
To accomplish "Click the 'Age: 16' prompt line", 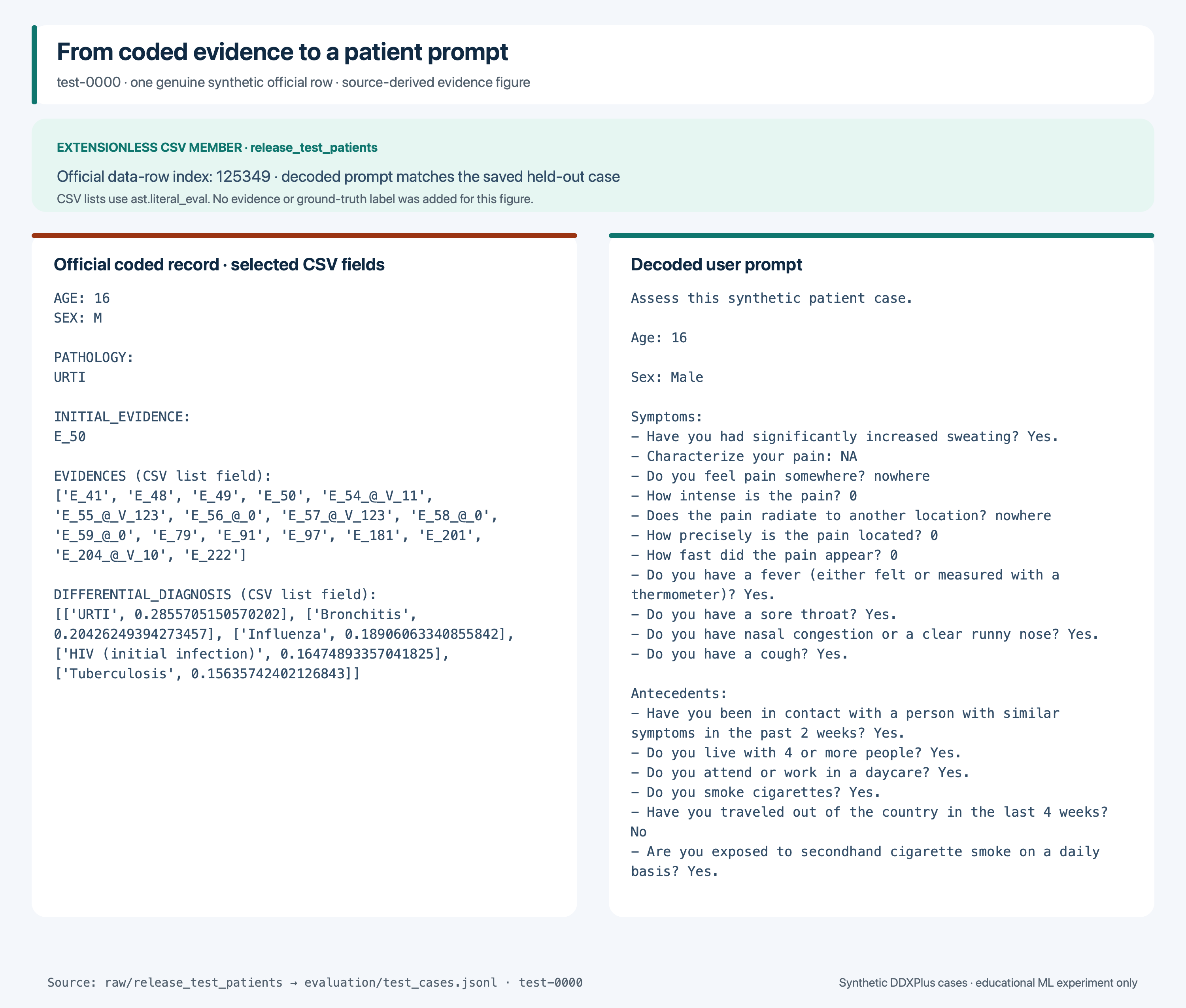I will click(659, 338).
